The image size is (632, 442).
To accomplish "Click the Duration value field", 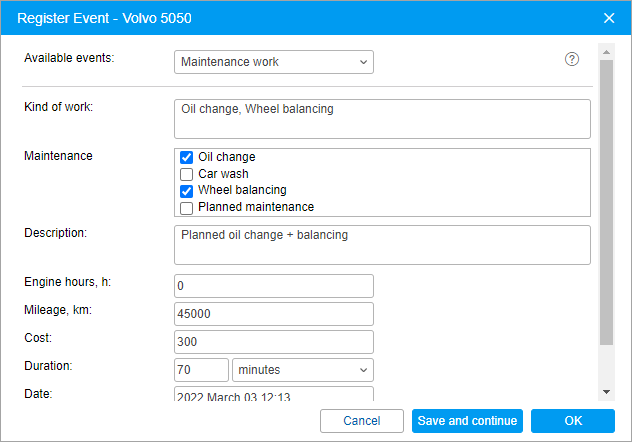I will click(x=201, y=370).
